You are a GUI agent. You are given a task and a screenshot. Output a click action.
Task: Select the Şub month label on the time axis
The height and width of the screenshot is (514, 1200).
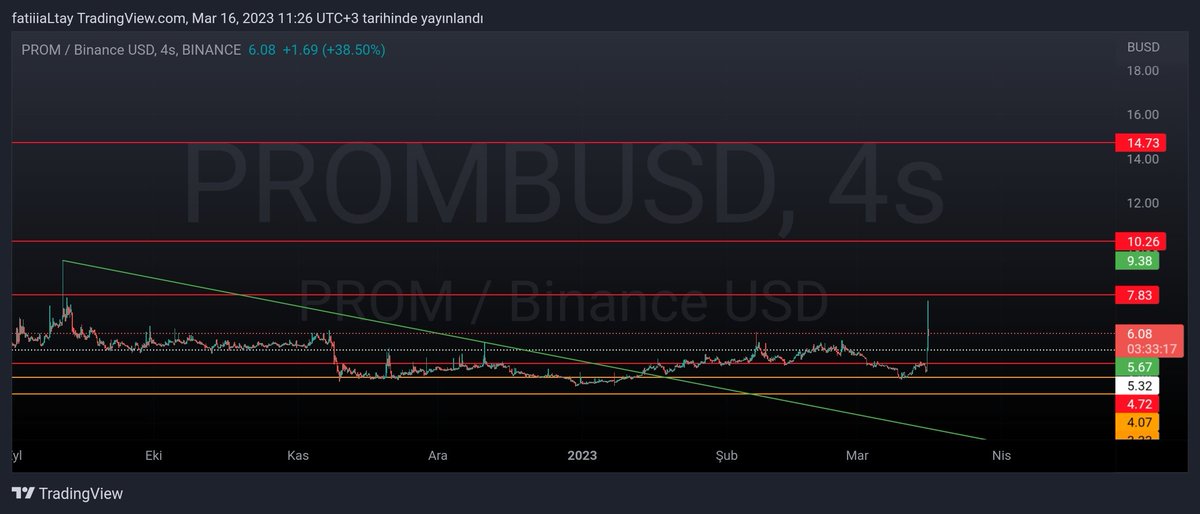727,456
